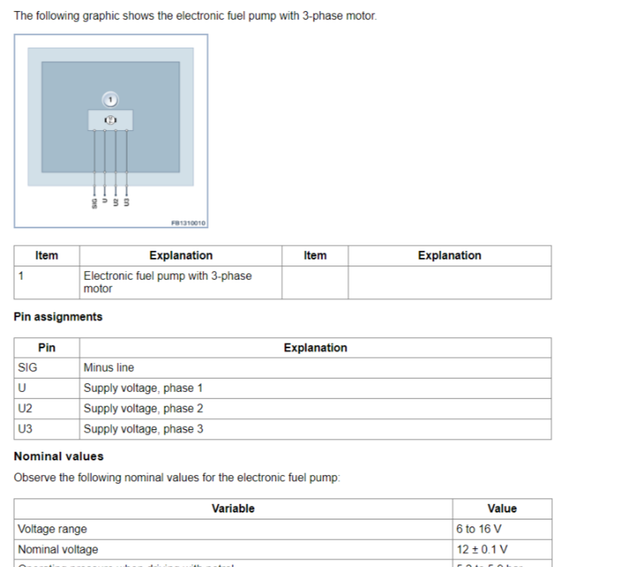Click 'Supply voltage, phase 3' cell
Screen dimensions: 640x567
(x=315, y=429)
